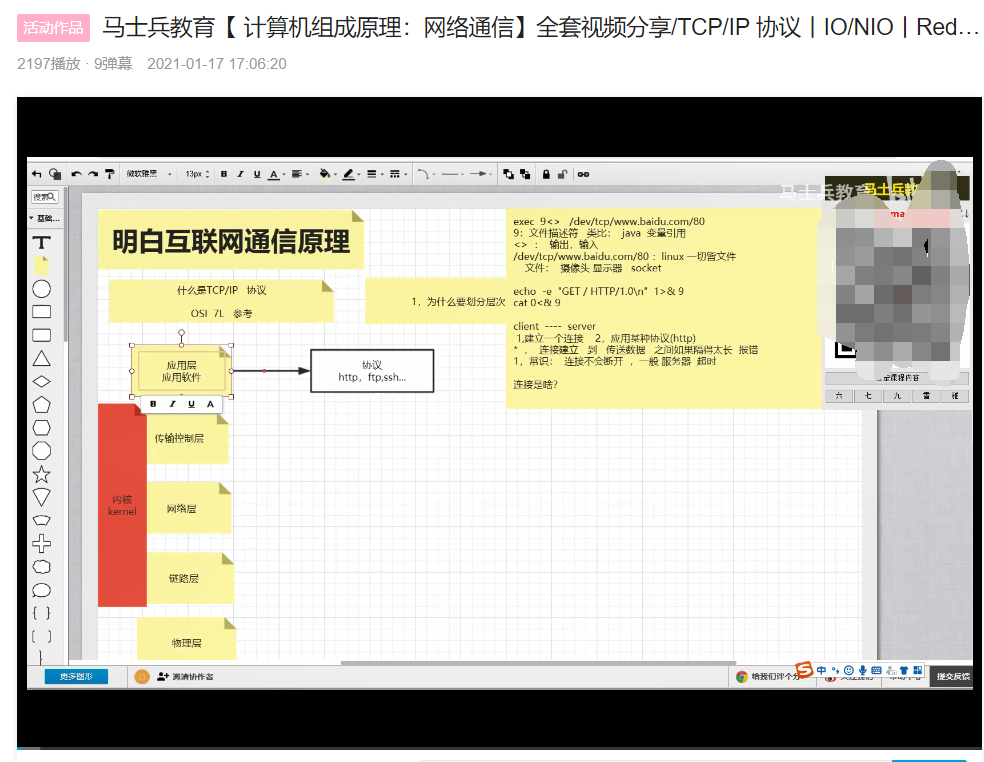Select the pentagon shape in the shape panel
Screen dimensions: 984x762
pyautogui.click(x=41, y=405)
